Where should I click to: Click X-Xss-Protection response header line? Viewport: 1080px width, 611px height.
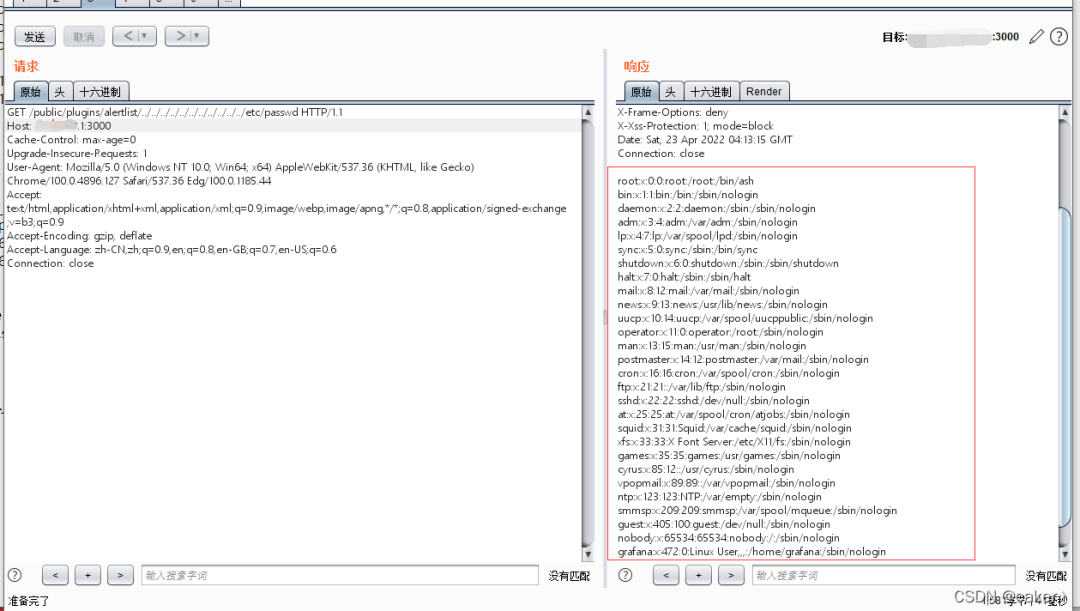click(696, 126)
